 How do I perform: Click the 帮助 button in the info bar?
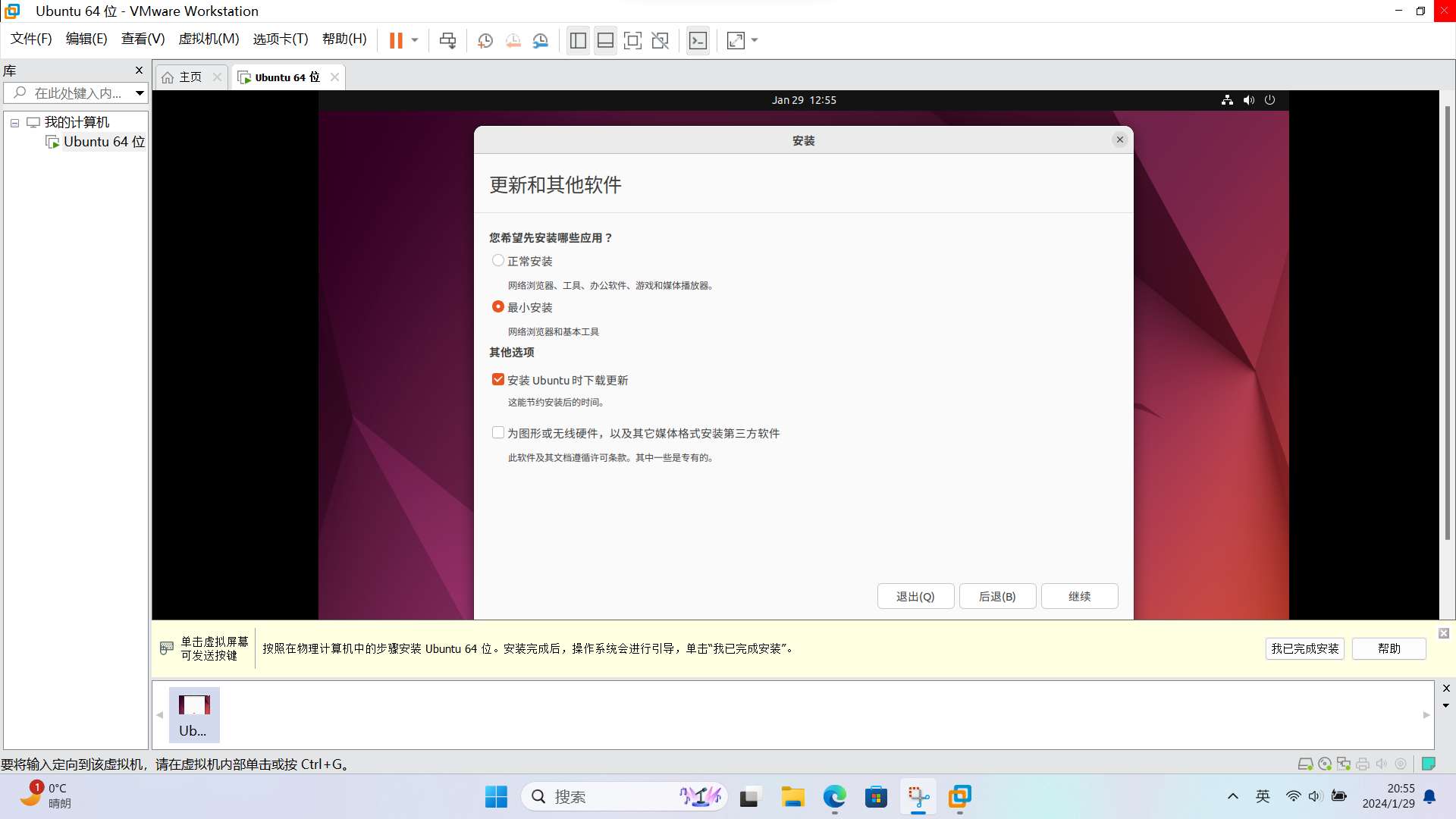(1389, 649)
